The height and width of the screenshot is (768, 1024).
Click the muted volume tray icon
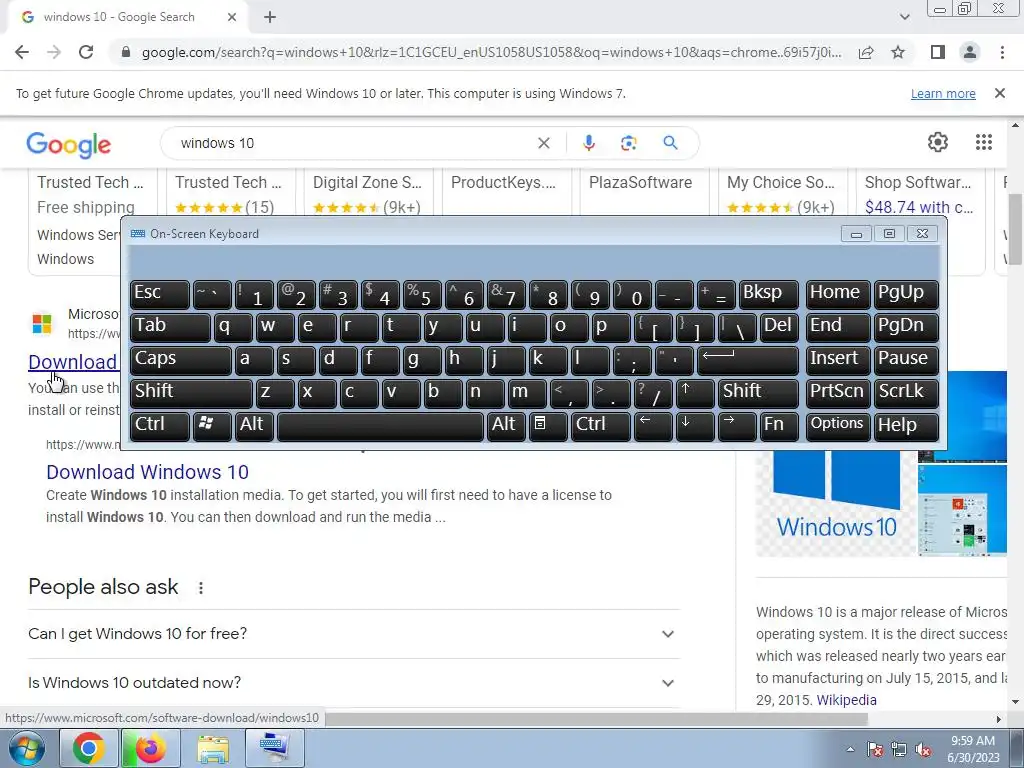click(x=923, y=749)
